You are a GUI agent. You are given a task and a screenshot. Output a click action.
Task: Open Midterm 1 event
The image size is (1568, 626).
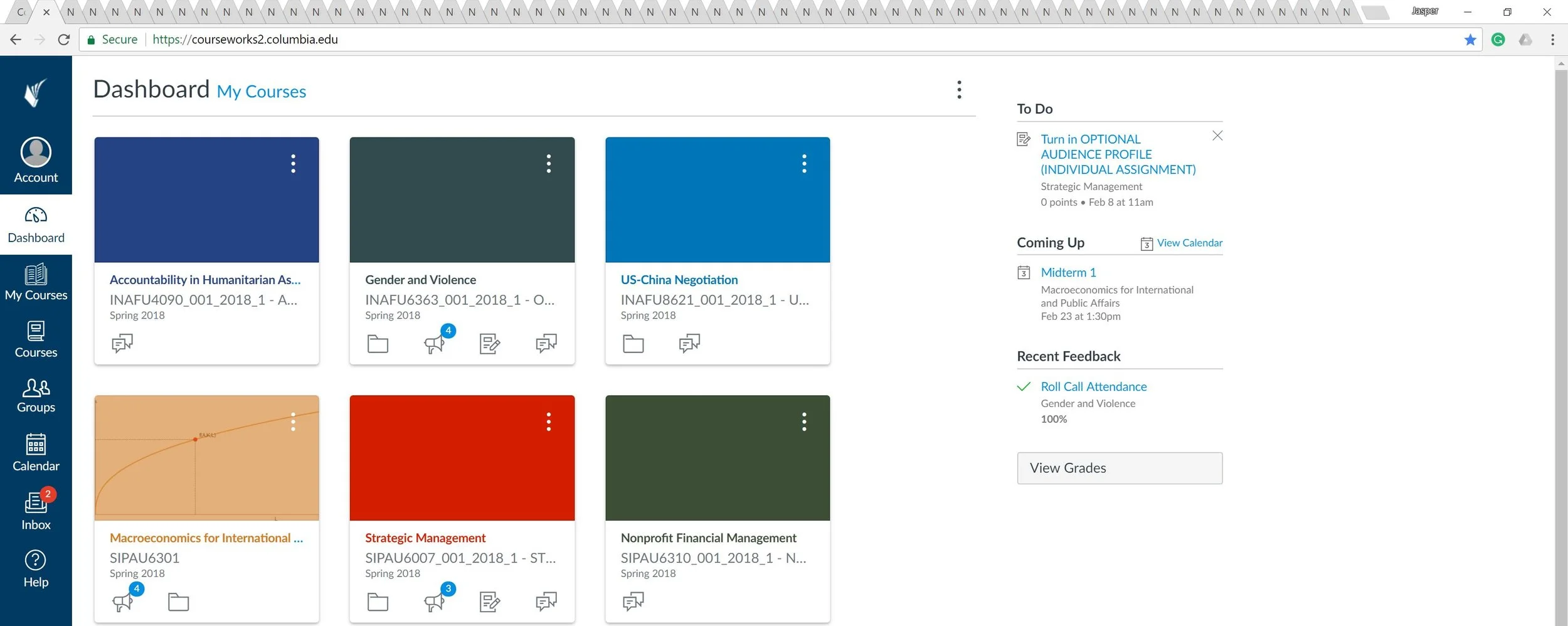click(x=1069, y=273)
